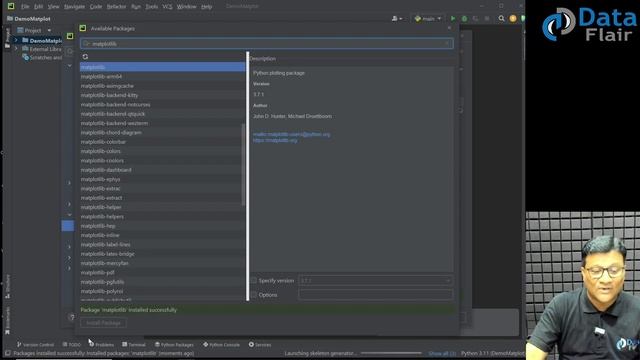Open the Edit menu

(38, 7)
